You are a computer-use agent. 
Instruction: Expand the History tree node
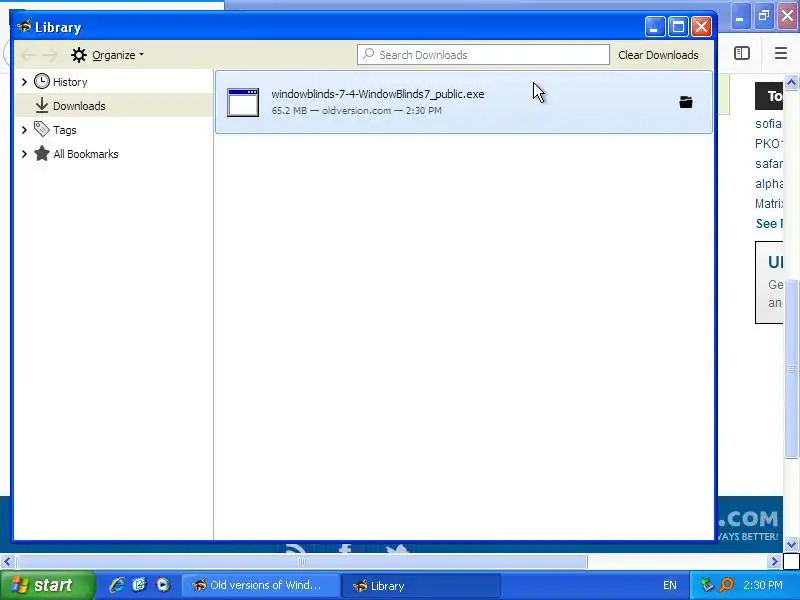coord(24,82)
